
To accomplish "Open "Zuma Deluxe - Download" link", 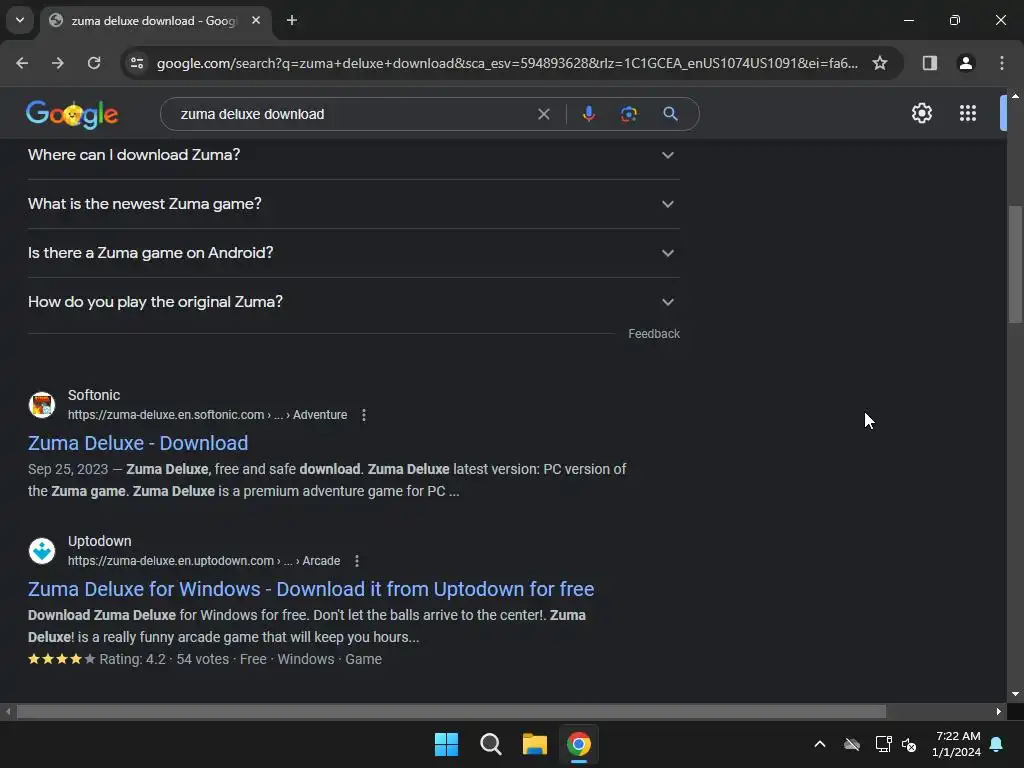I will pyautogui.click(x=138, y=443).
